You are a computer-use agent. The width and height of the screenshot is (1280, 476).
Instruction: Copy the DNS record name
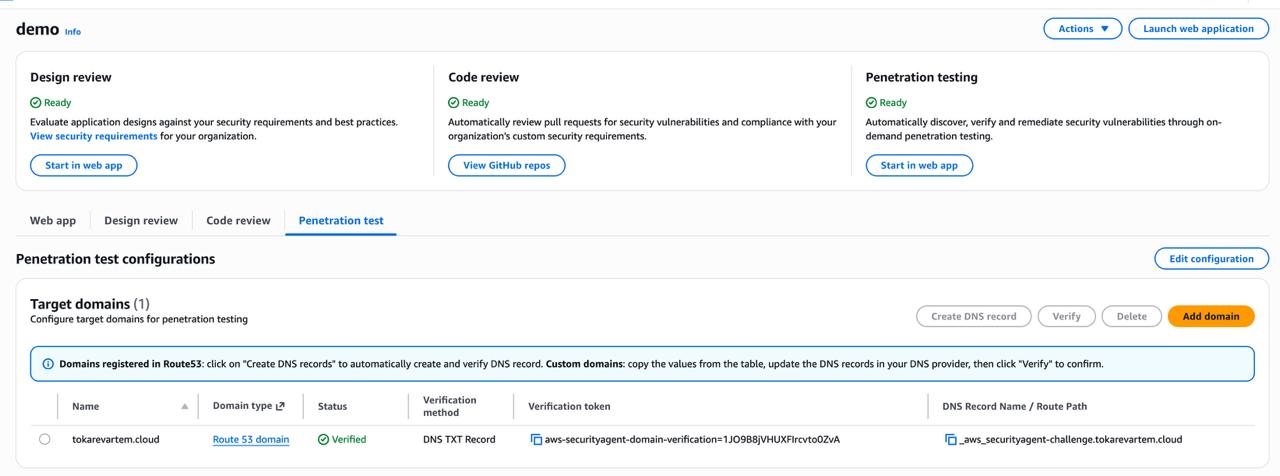[950, 440]
